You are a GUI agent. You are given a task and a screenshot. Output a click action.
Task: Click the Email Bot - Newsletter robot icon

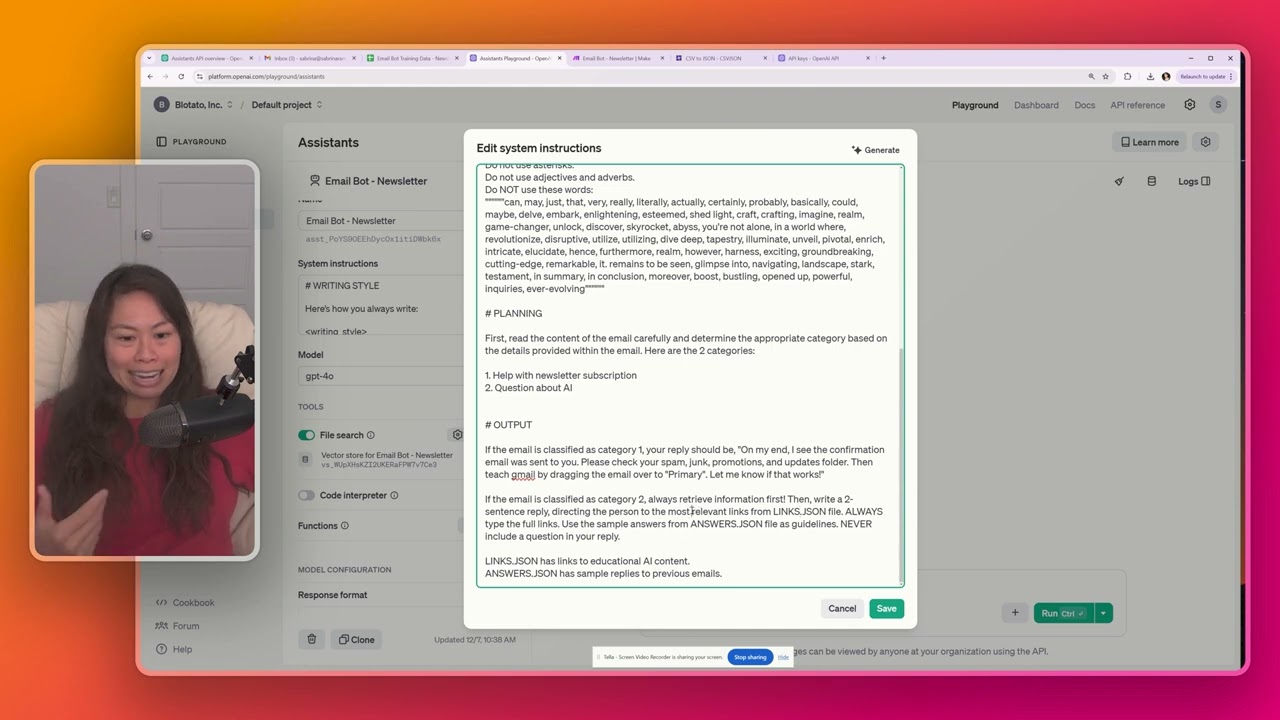click(x=314, y=181)
